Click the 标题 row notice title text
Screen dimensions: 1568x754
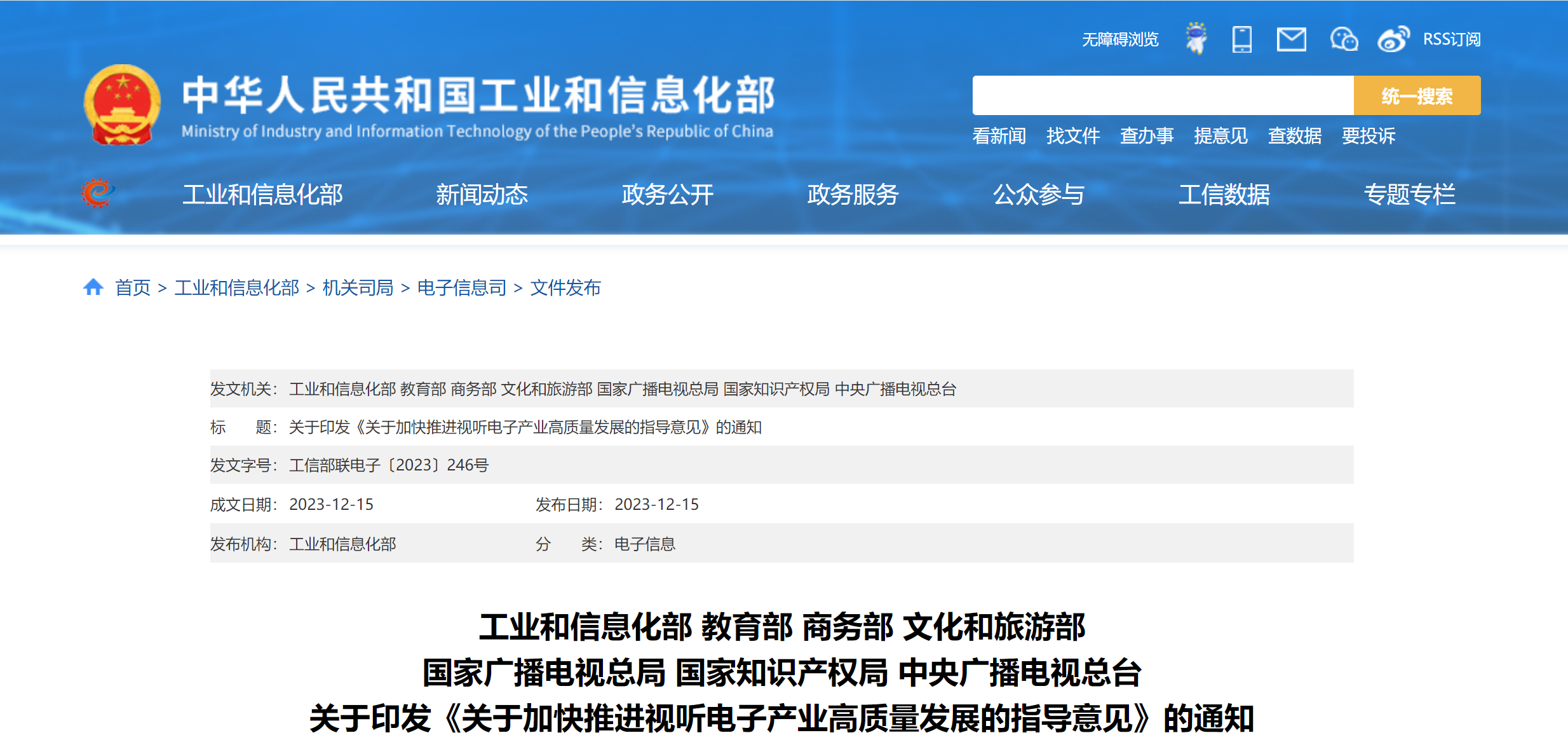pos(525,427)
